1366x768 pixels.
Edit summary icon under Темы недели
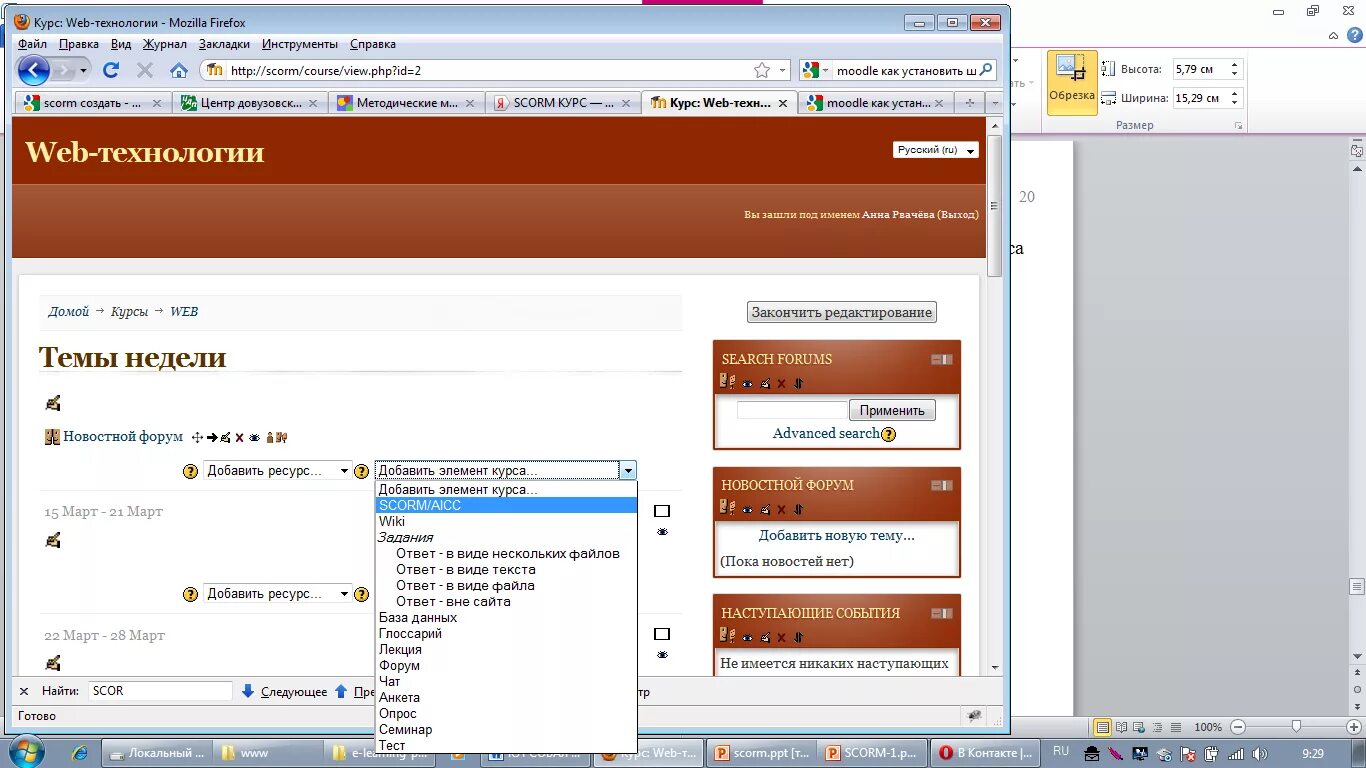tap(53, 403)
